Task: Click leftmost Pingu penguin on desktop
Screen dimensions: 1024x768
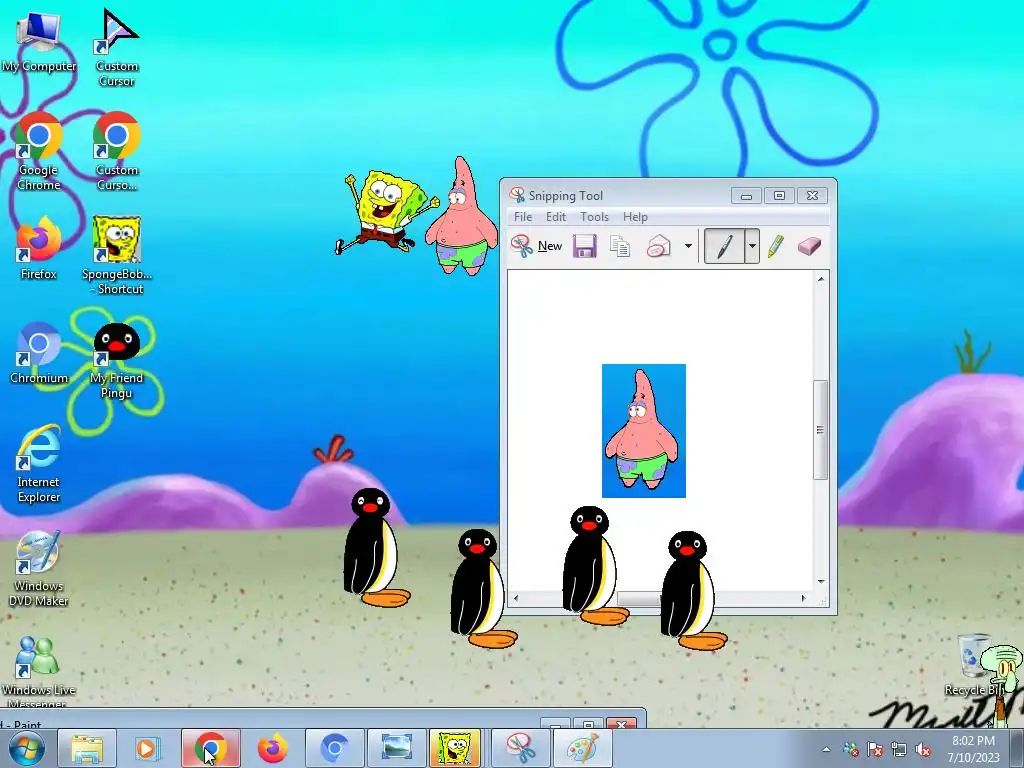Action: (x=375, y=547)
